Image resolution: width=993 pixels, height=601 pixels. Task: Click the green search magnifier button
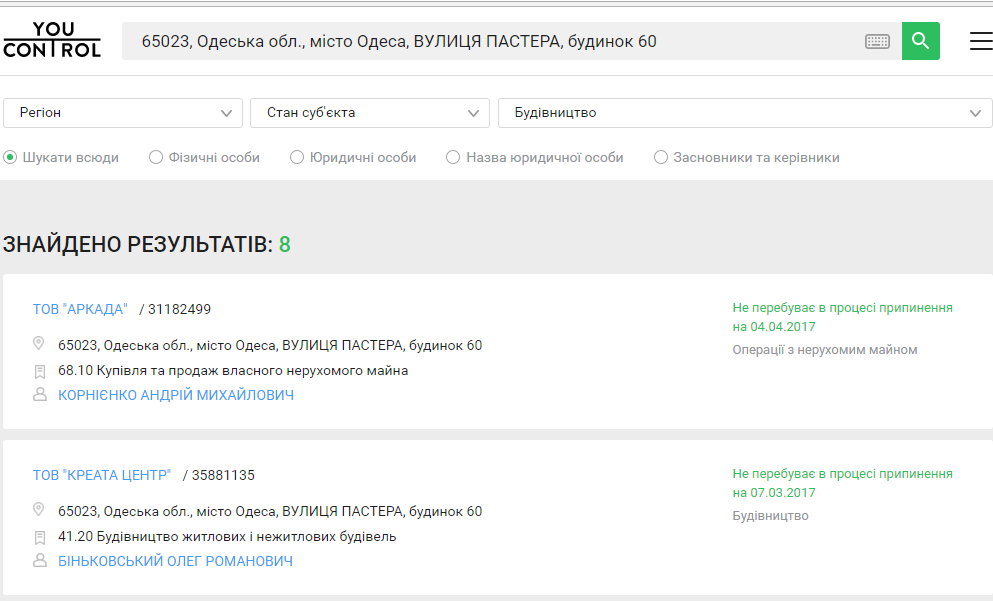click(920, 41)
